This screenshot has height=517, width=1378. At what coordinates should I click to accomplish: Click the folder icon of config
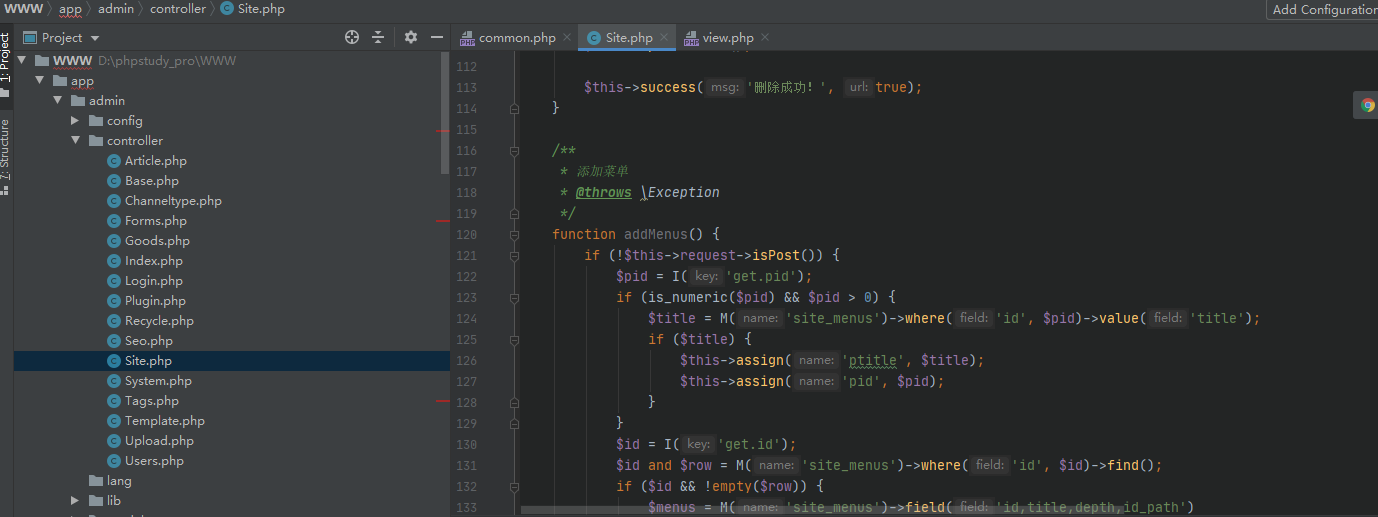tap(96, 121)
